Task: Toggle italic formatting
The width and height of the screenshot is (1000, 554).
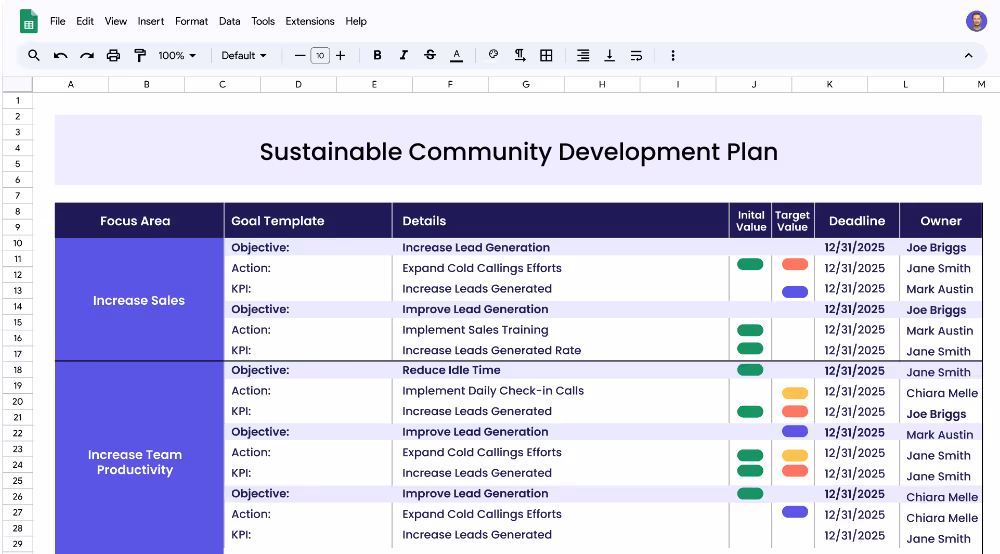Action: tap(403, 56)
